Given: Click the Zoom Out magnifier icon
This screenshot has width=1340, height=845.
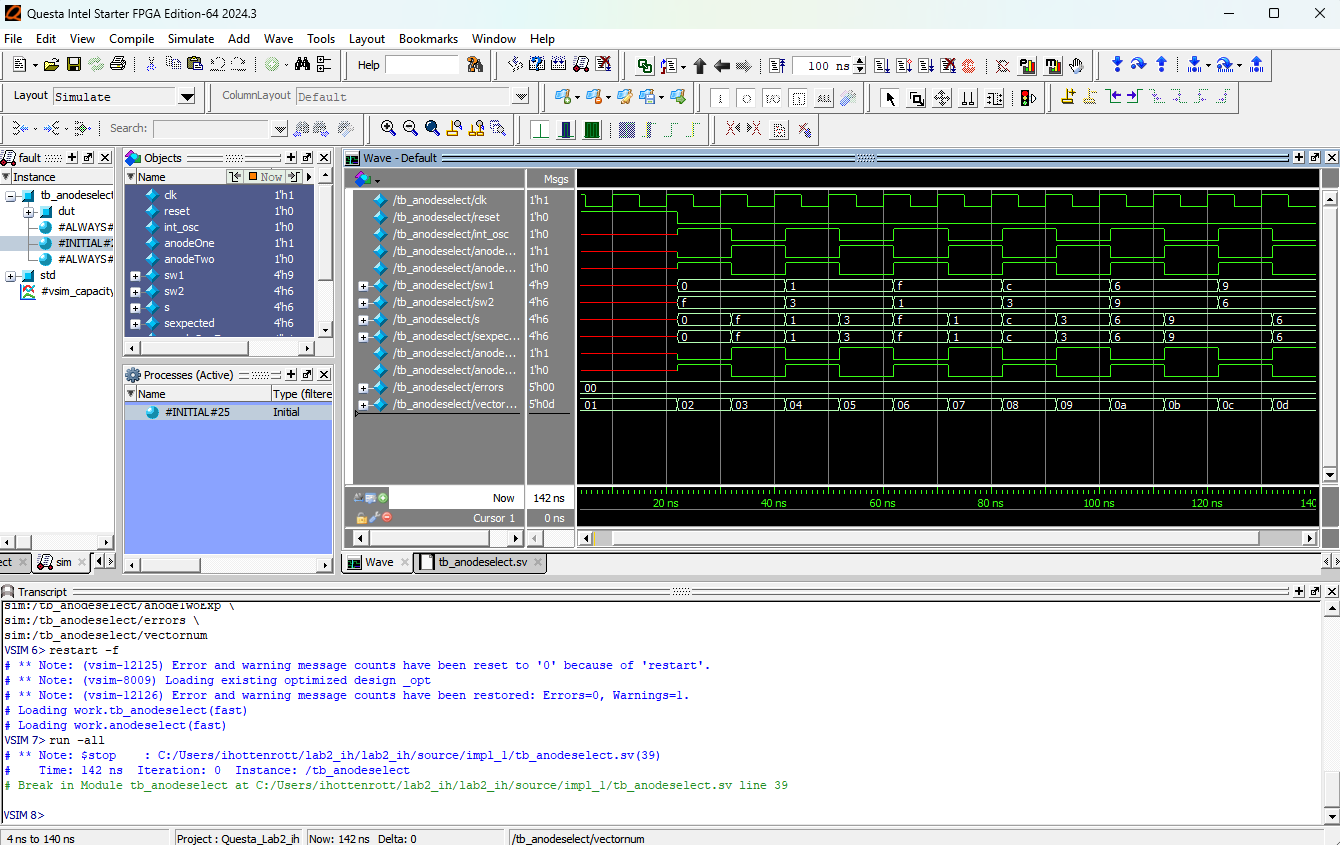Looking at the screenshot, I should 410,128.
